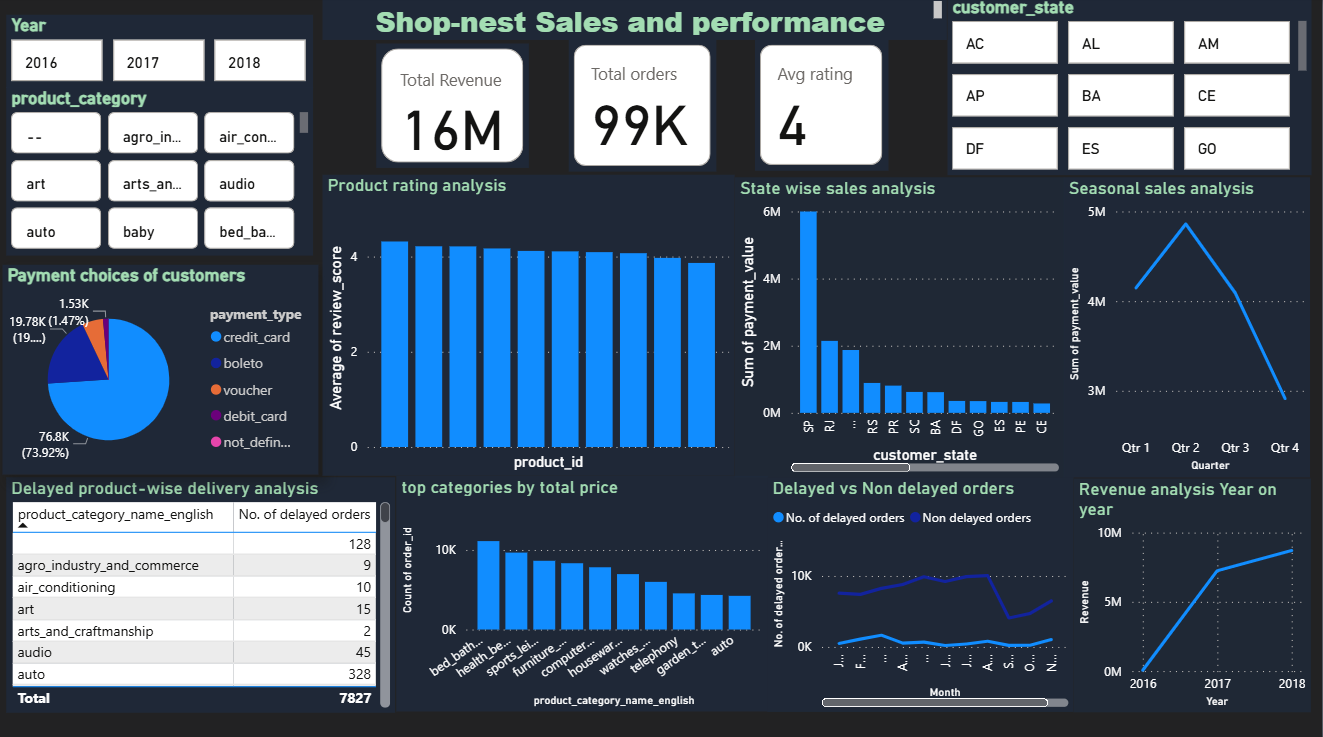Click the Total 7827 row in table
The width and height of the screenshot is (1323, 737).
pyautogui.click(x=194, y=698)
